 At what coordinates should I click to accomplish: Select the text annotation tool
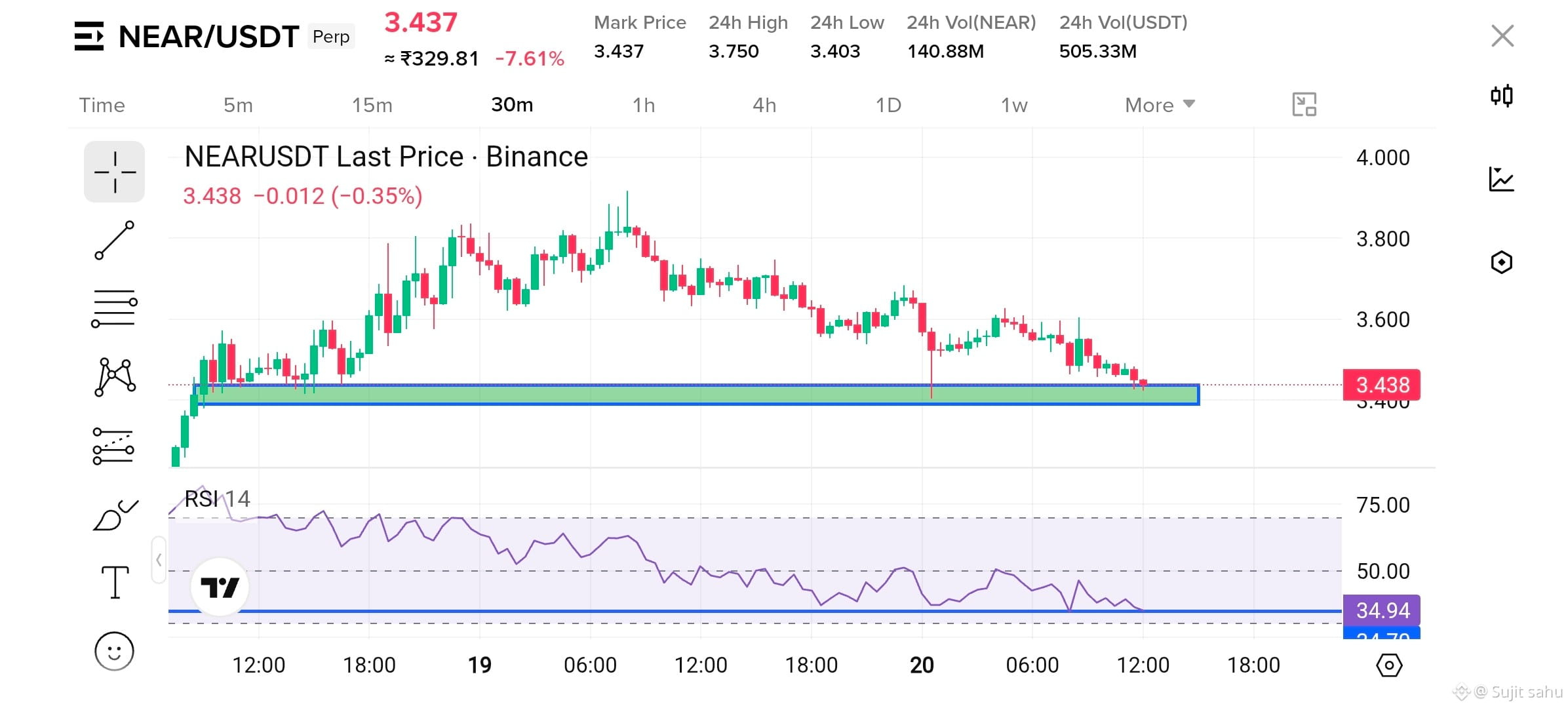click(x=115, y=583)
